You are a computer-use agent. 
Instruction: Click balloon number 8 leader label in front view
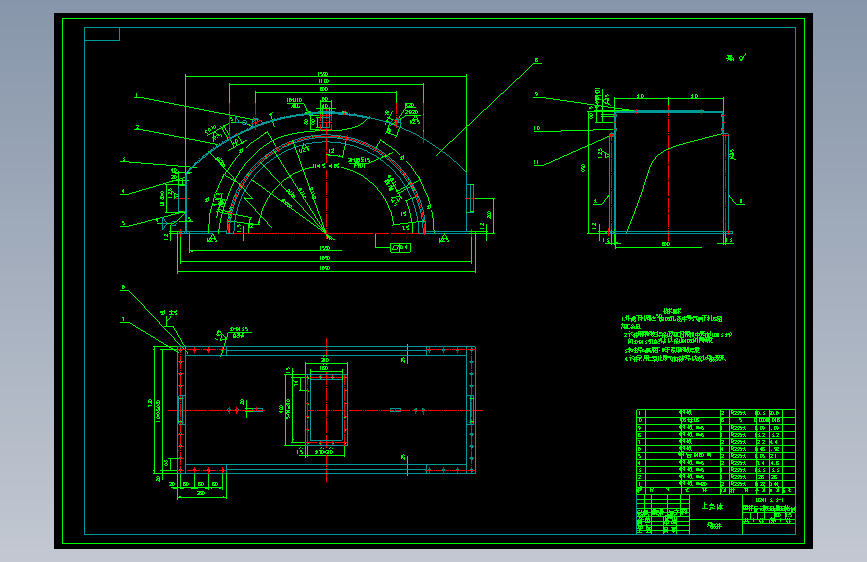(536, 60)
